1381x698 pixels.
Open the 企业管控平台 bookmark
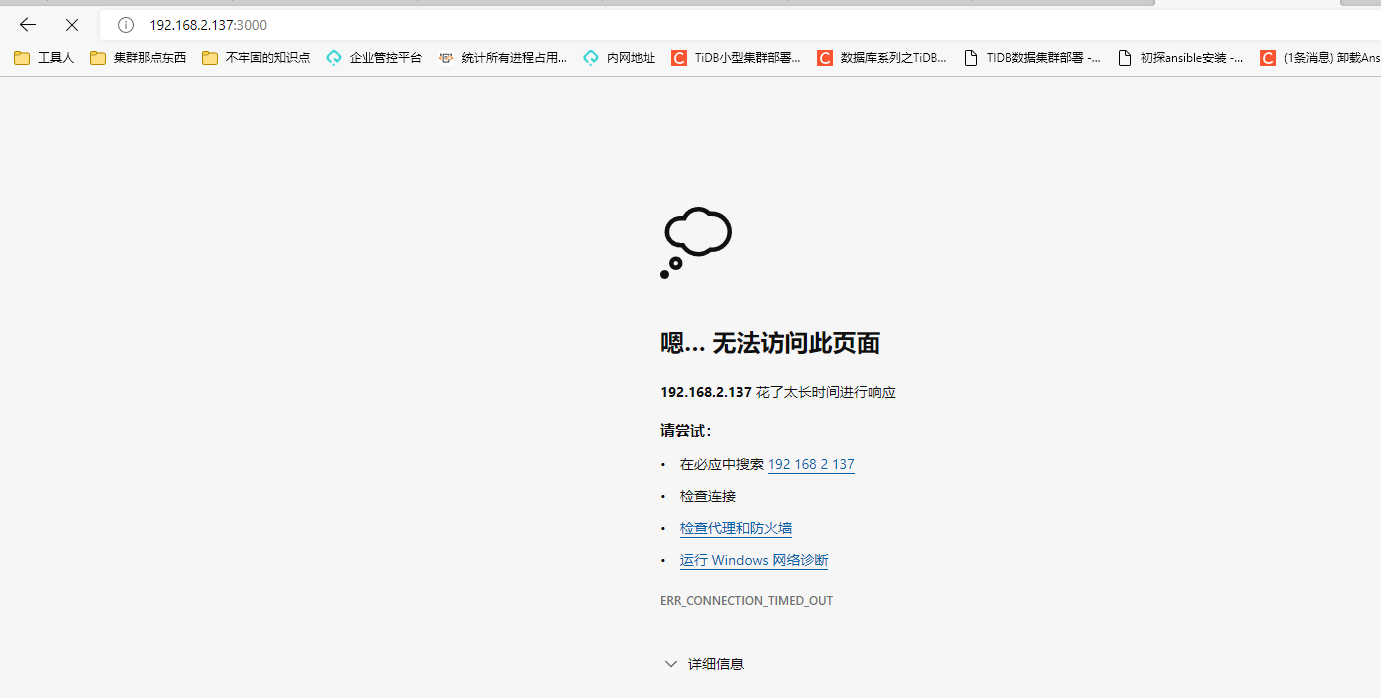click(374, 58)
